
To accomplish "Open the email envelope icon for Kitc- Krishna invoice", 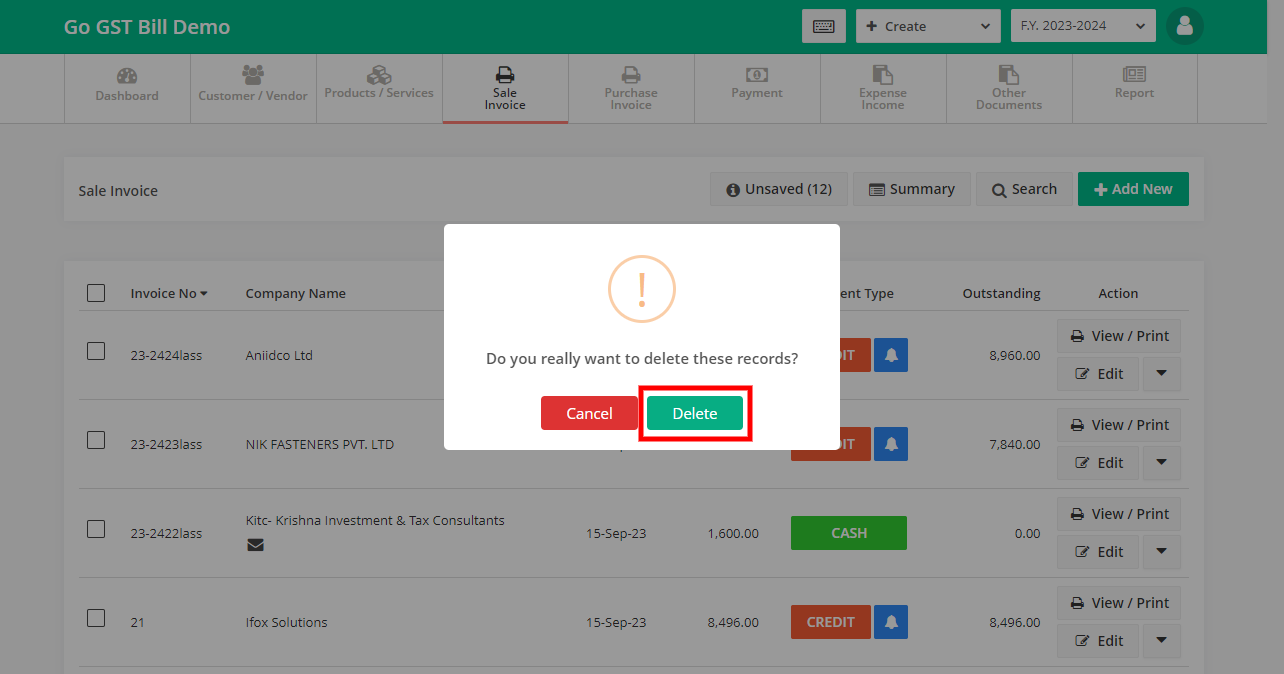I will click(255, 545).
